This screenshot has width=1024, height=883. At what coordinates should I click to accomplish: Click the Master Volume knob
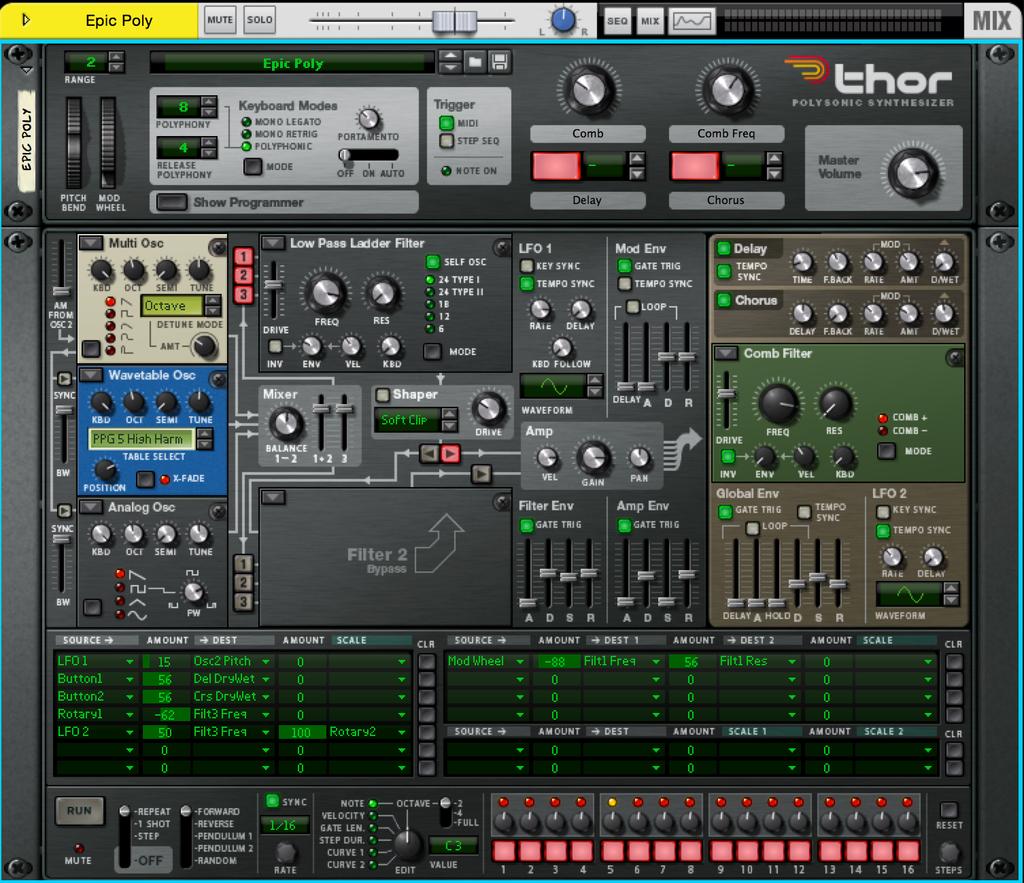click(913, 172)
